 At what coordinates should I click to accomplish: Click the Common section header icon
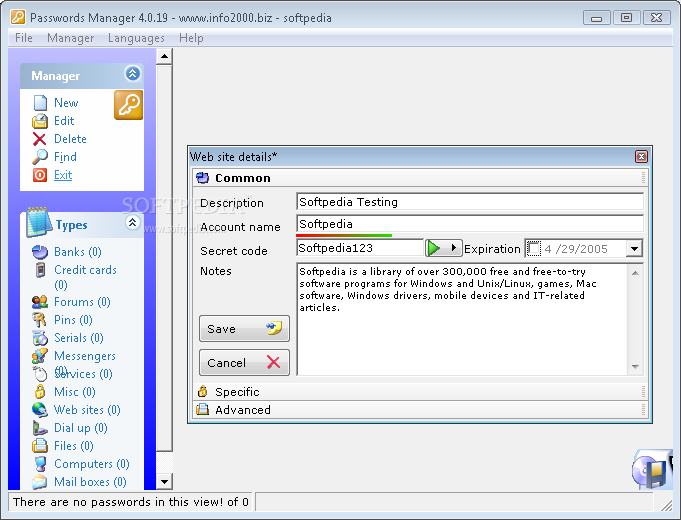click(x=202, y=178)
